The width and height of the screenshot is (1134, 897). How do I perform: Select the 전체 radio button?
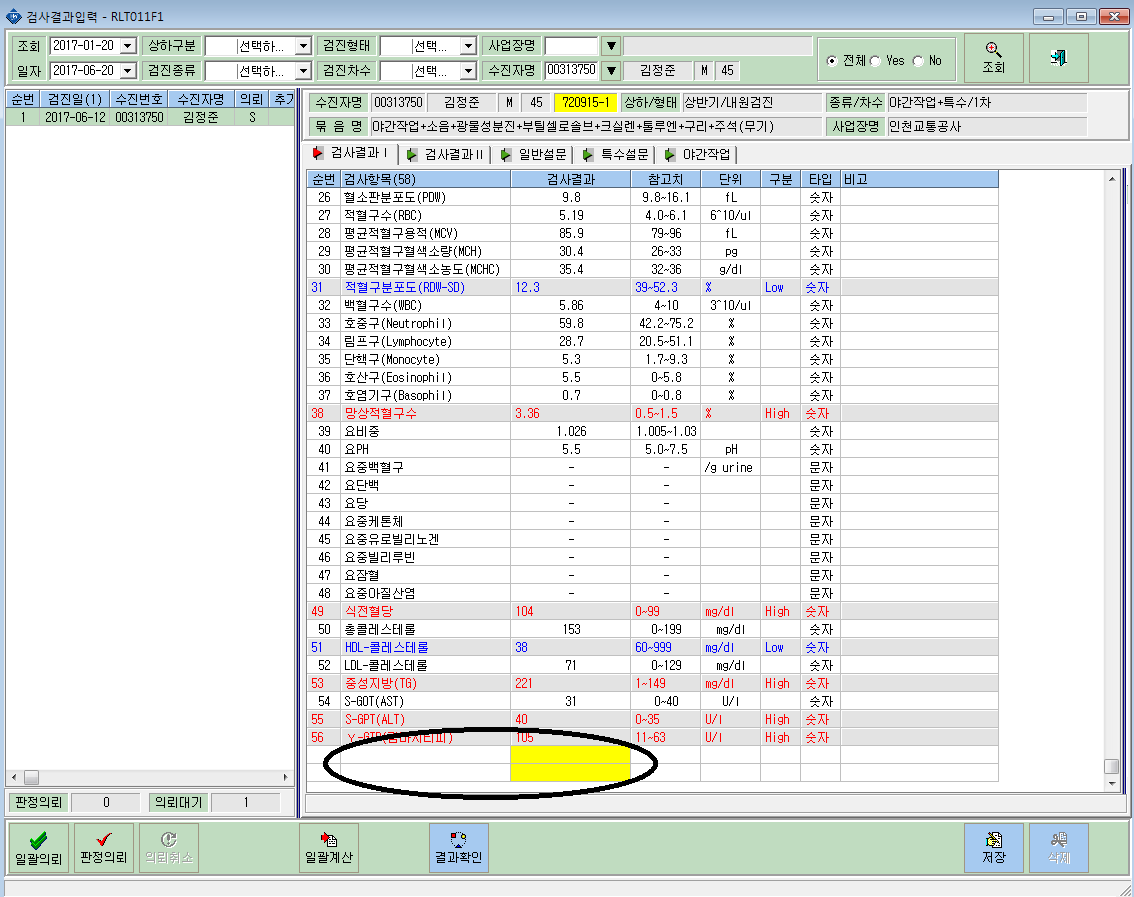pyautogui.click(x=832, y=61)
